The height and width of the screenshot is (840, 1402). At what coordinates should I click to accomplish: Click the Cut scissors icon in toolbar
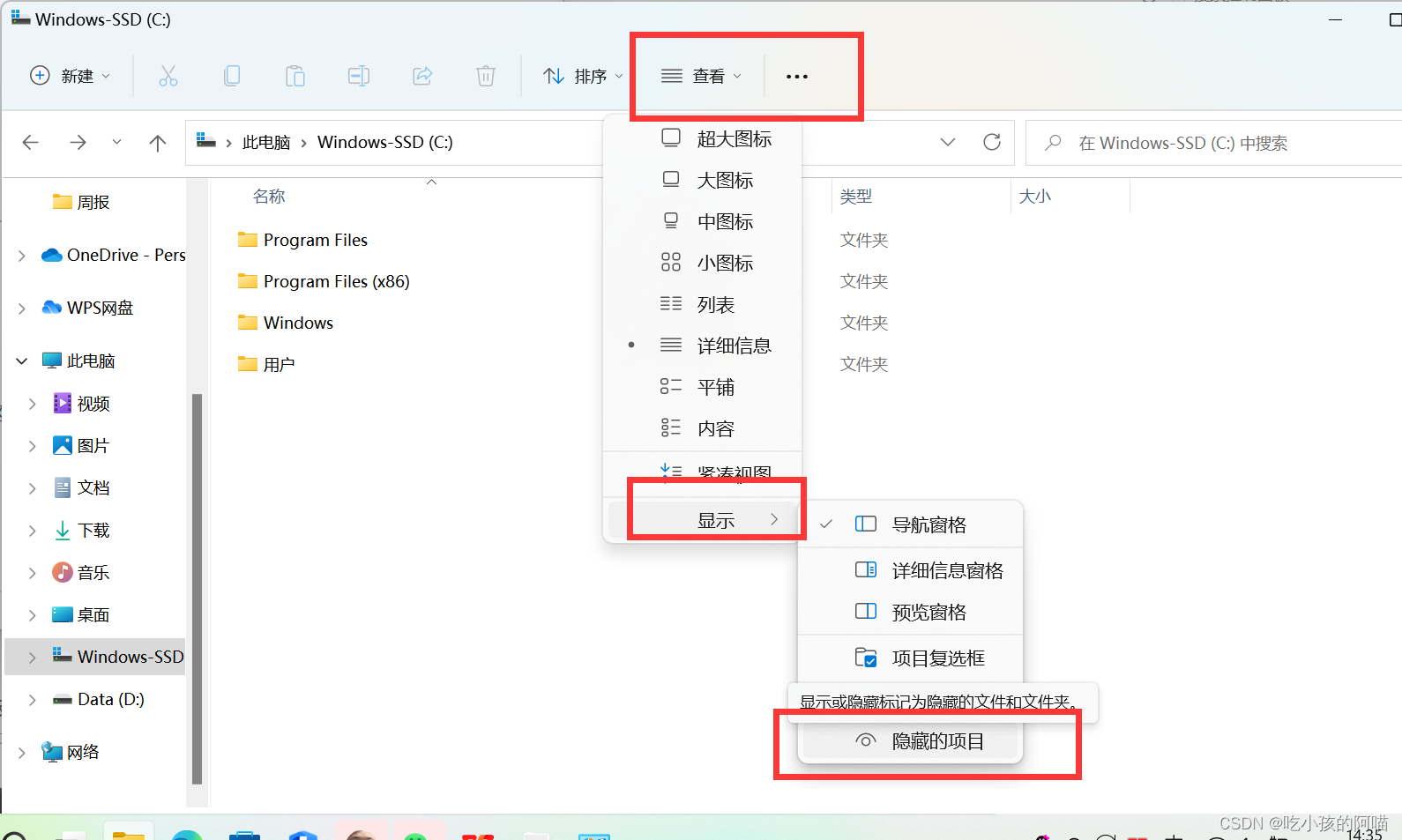pos(168,76)
